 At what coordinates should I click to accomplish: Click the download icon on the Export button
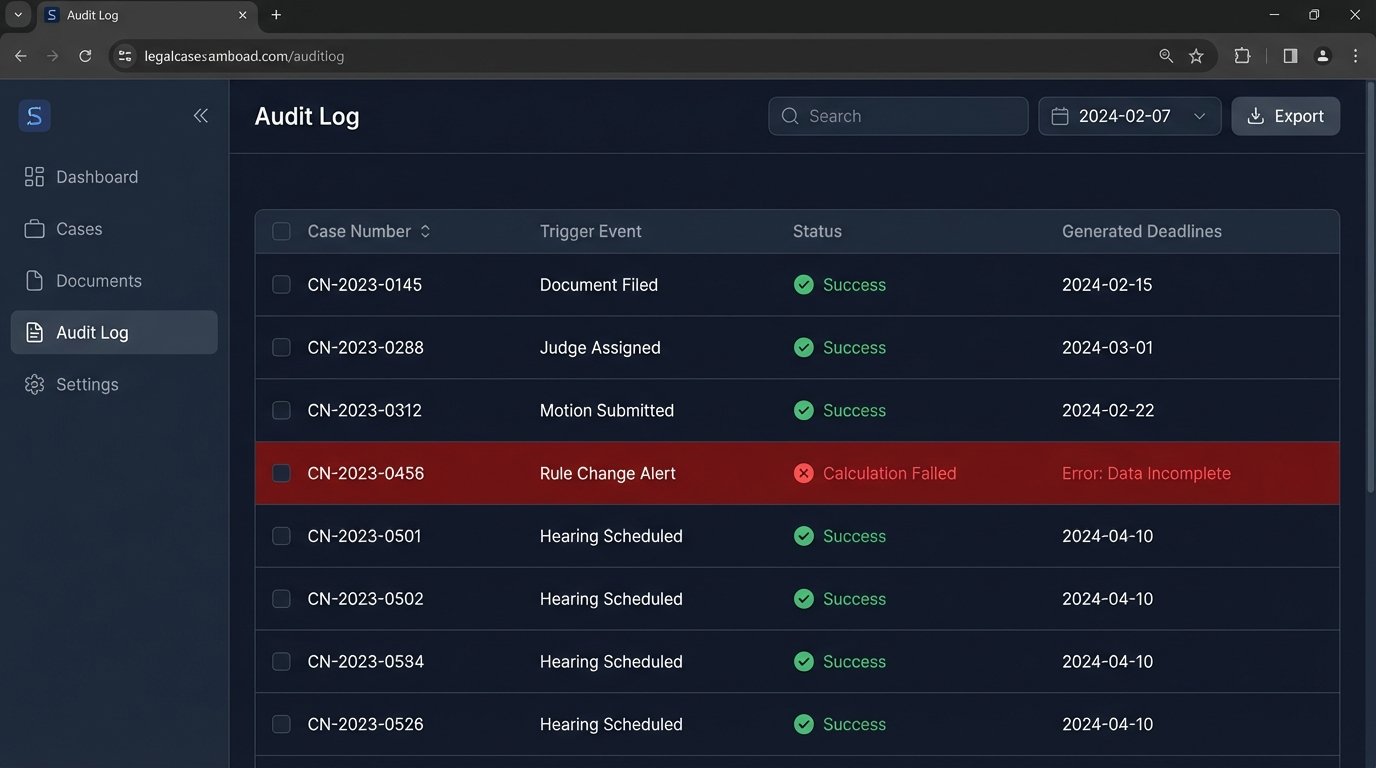click(1255, 116)
